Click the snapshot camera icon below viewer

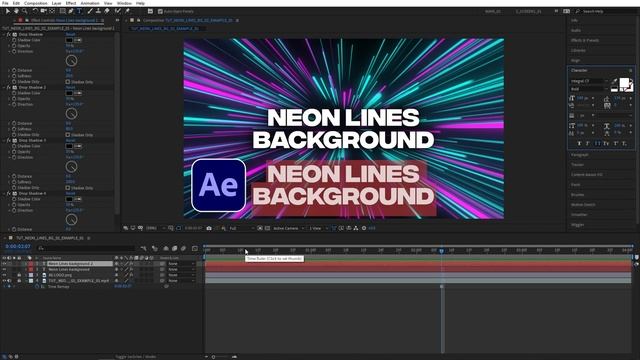(x=209, y=228)
